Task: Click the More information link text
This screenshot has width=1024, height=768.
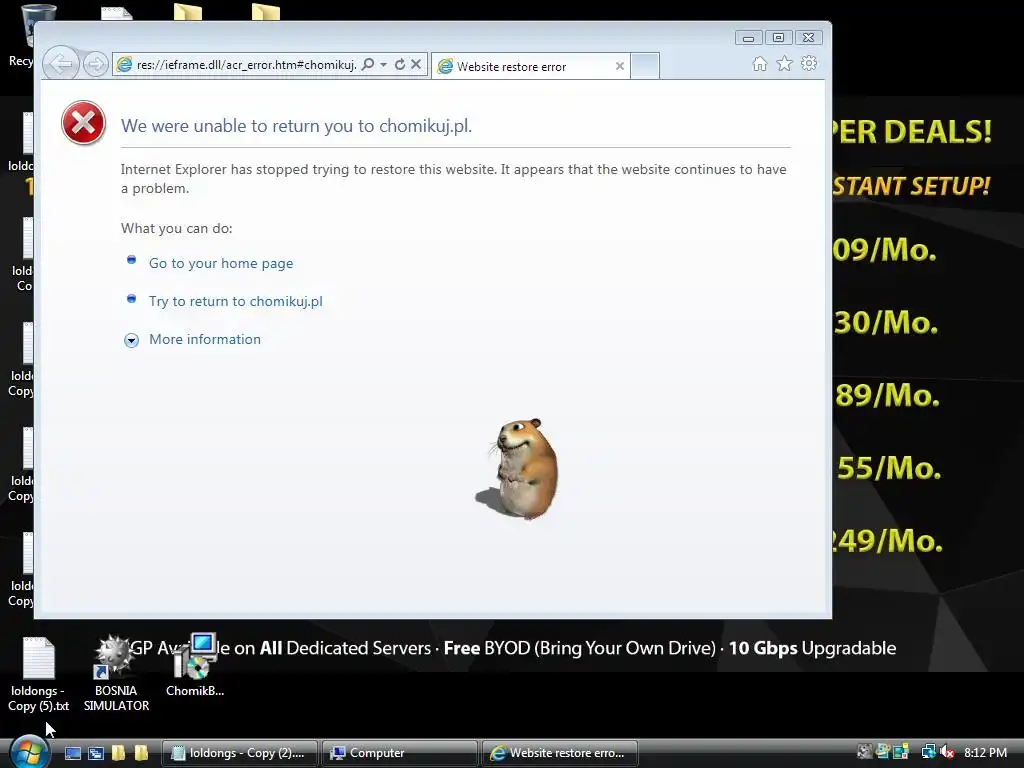Action: click(x=204, y=339)
